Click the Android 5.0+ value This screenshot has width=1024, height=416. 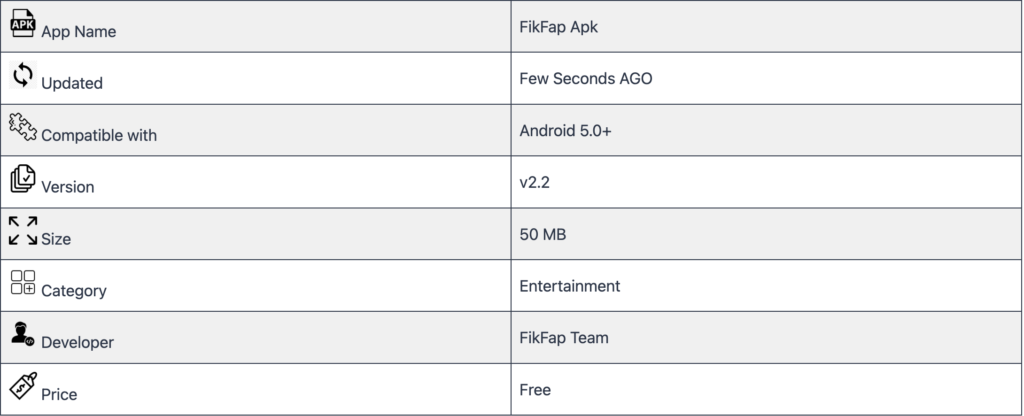pyautogui.click(x=565, y=130)
